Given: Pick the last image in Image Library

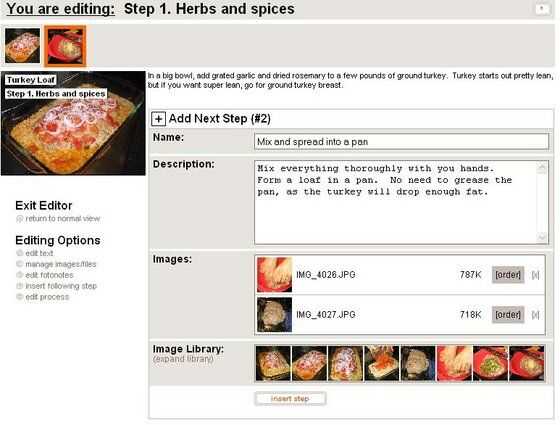Looking at the screenshot, I should (527, 363).
